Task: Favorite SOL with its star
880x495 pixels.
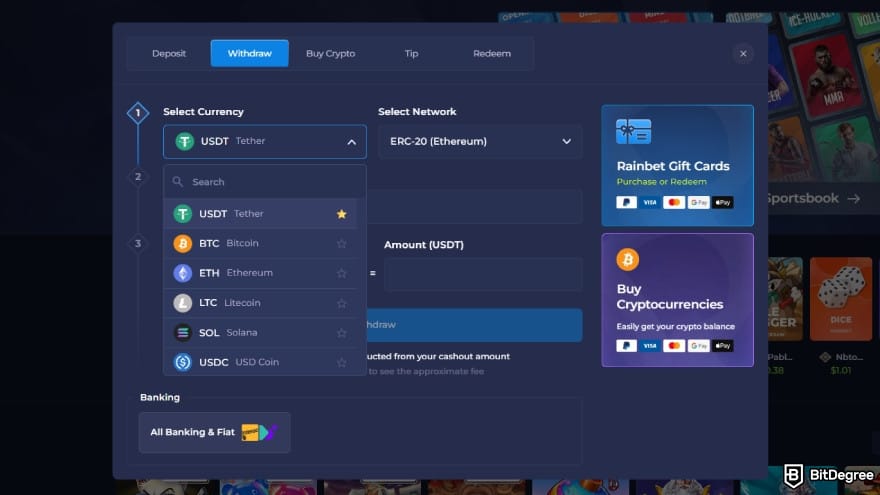Action: click(341, 333)
